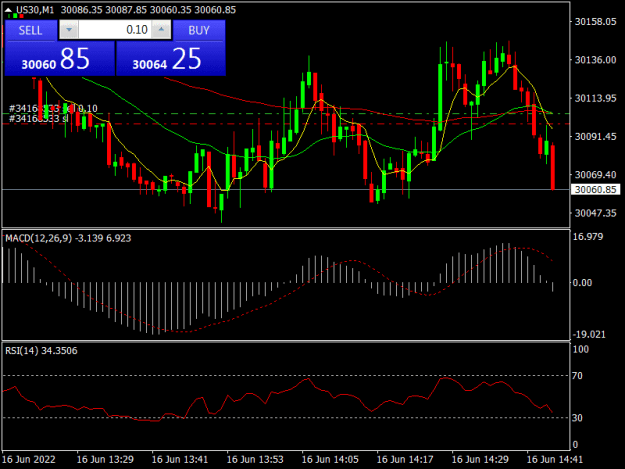Image resolution: width=625 pixels, height=469 pixels.
Task: Click the RSI(14) 34.3506 indicator label
Action: (x=41, y=351)
